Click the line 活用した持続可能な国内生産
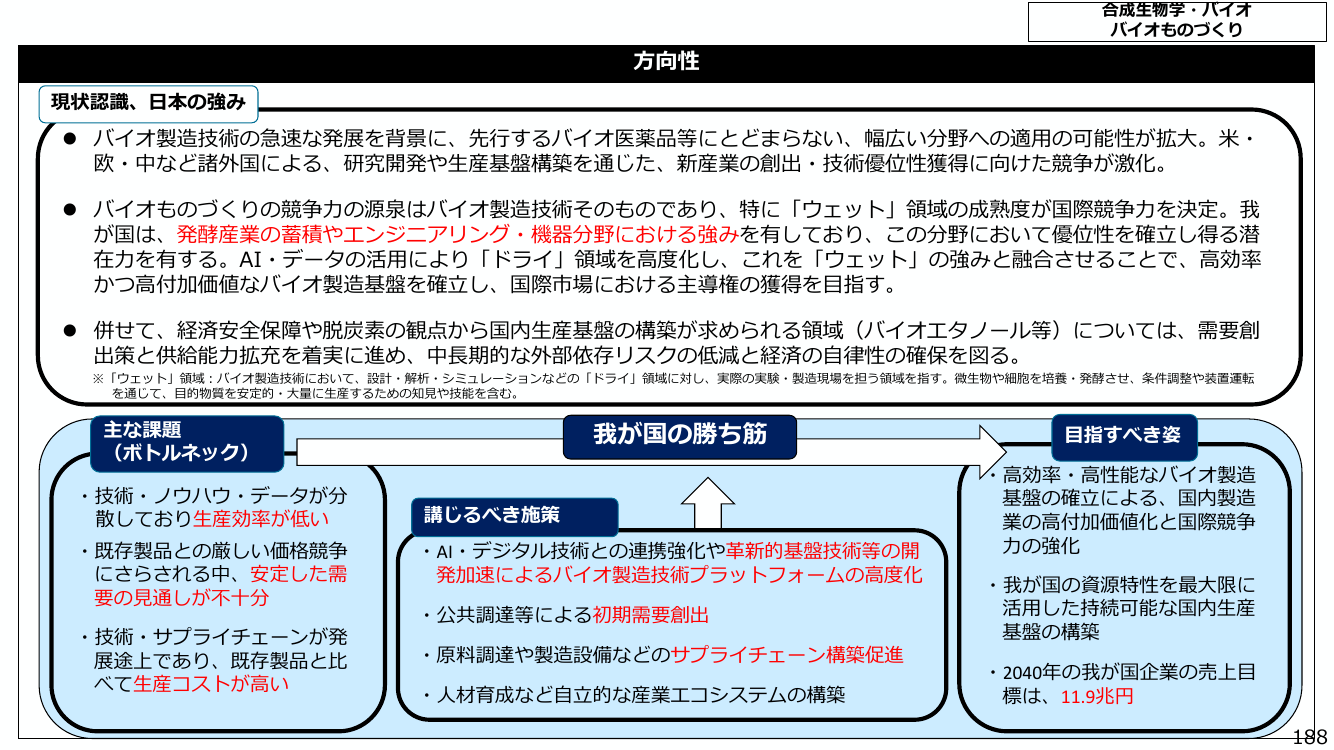The image size is (1334, 750). pyautogui.click(x=1129, y=608)
